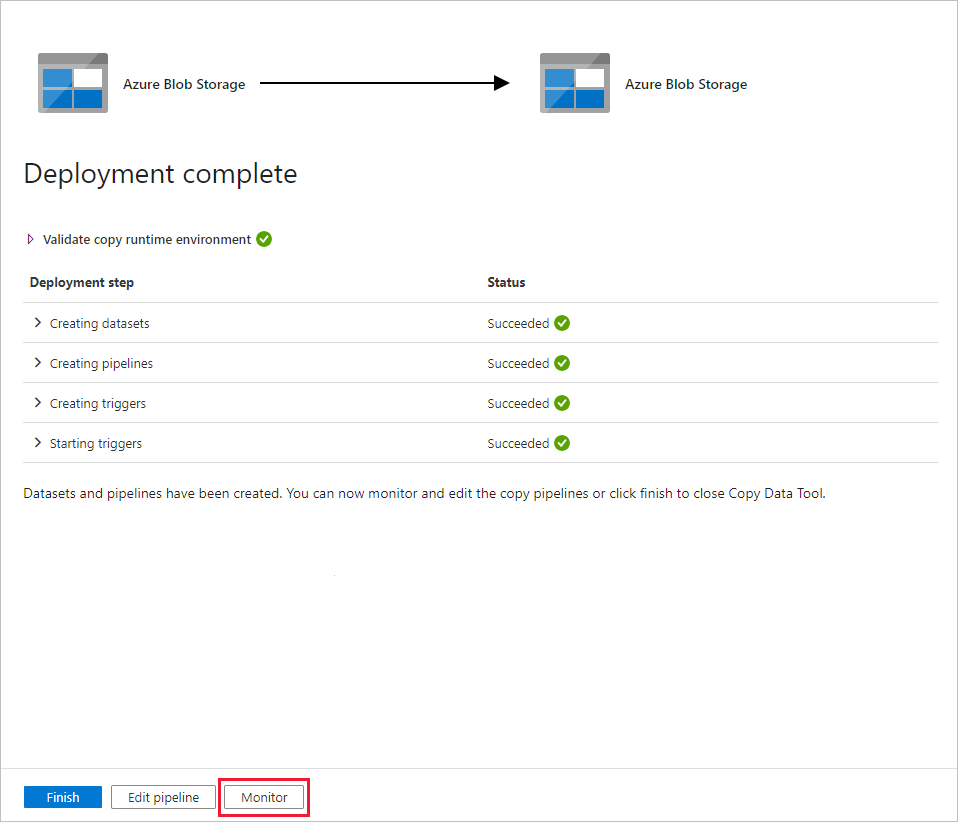Viewport: 958px width, 822px height.
Task: Select the Status column header
Action: (505, 282)
